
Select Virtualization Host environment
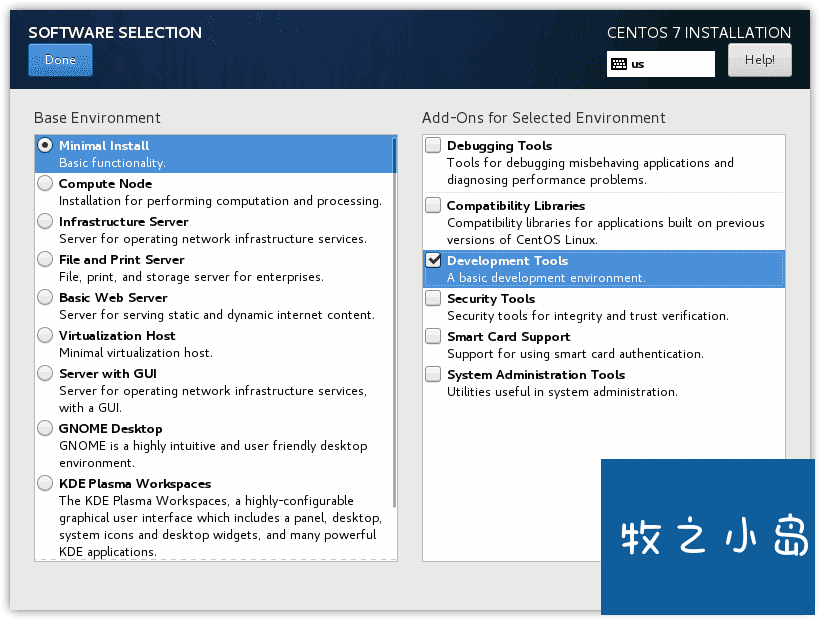point(45,335)
